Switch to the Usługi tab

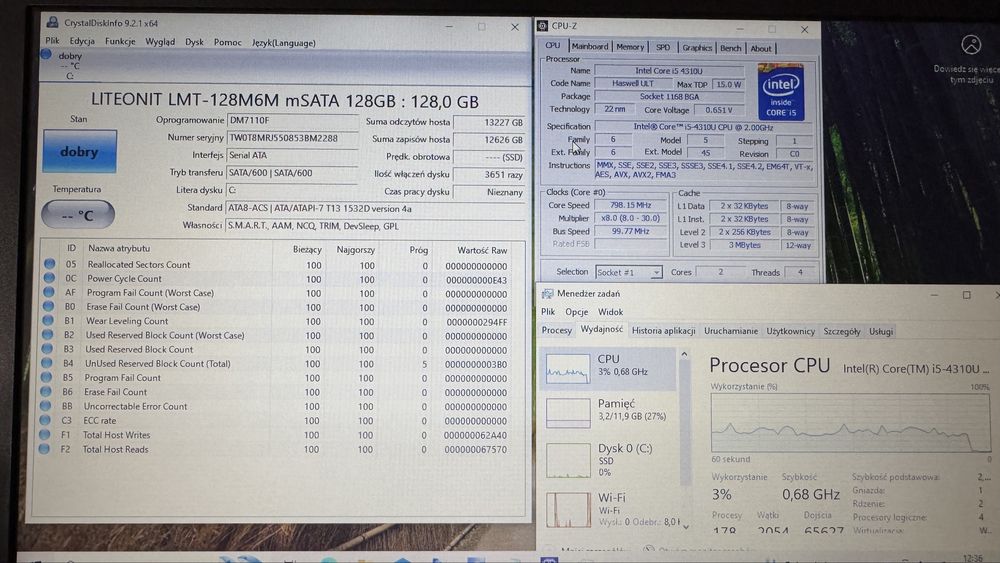881,332
